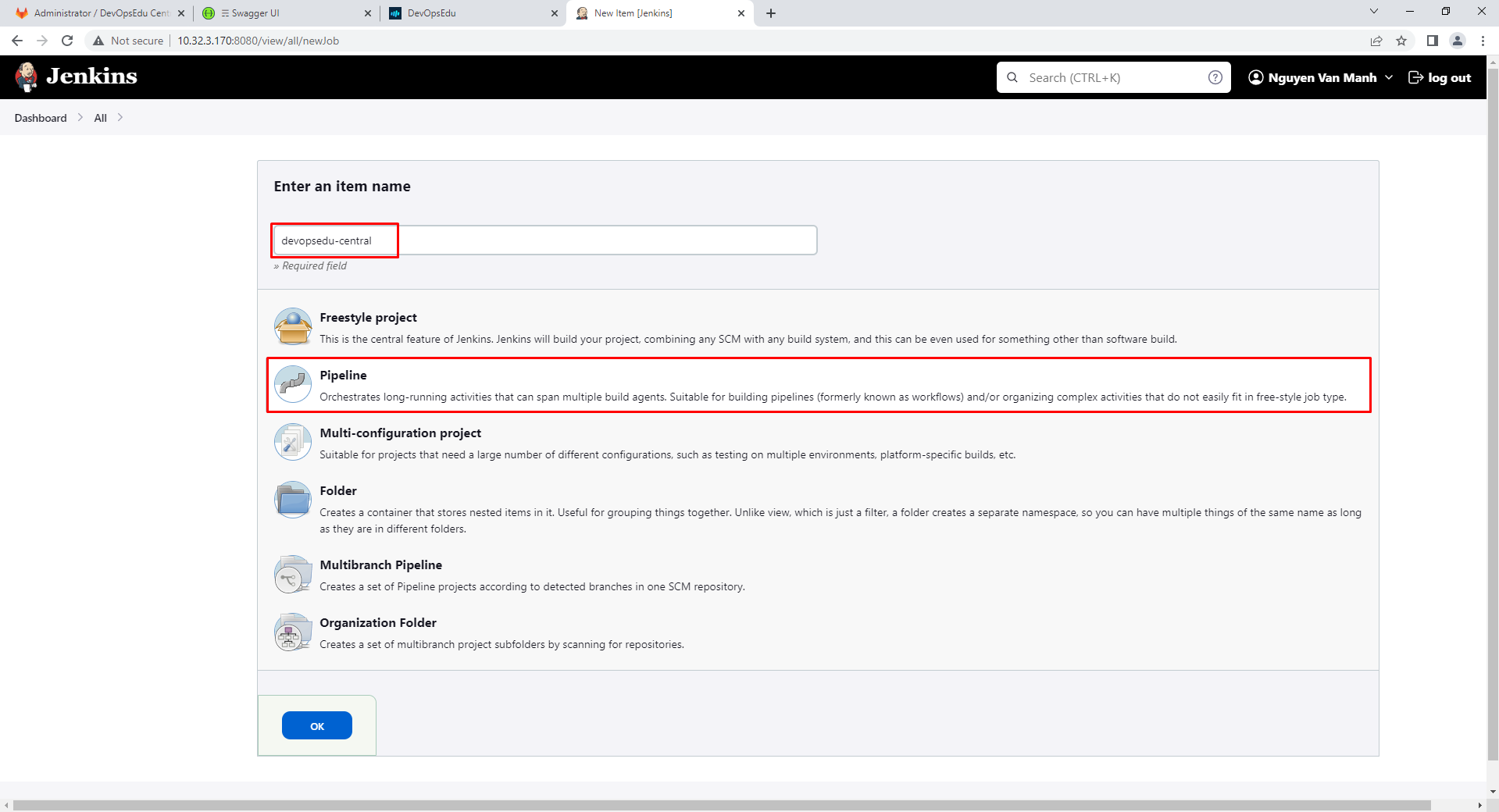Select the New Item [Jenkins] tab
1499x812 pixels.
(659, 13)
